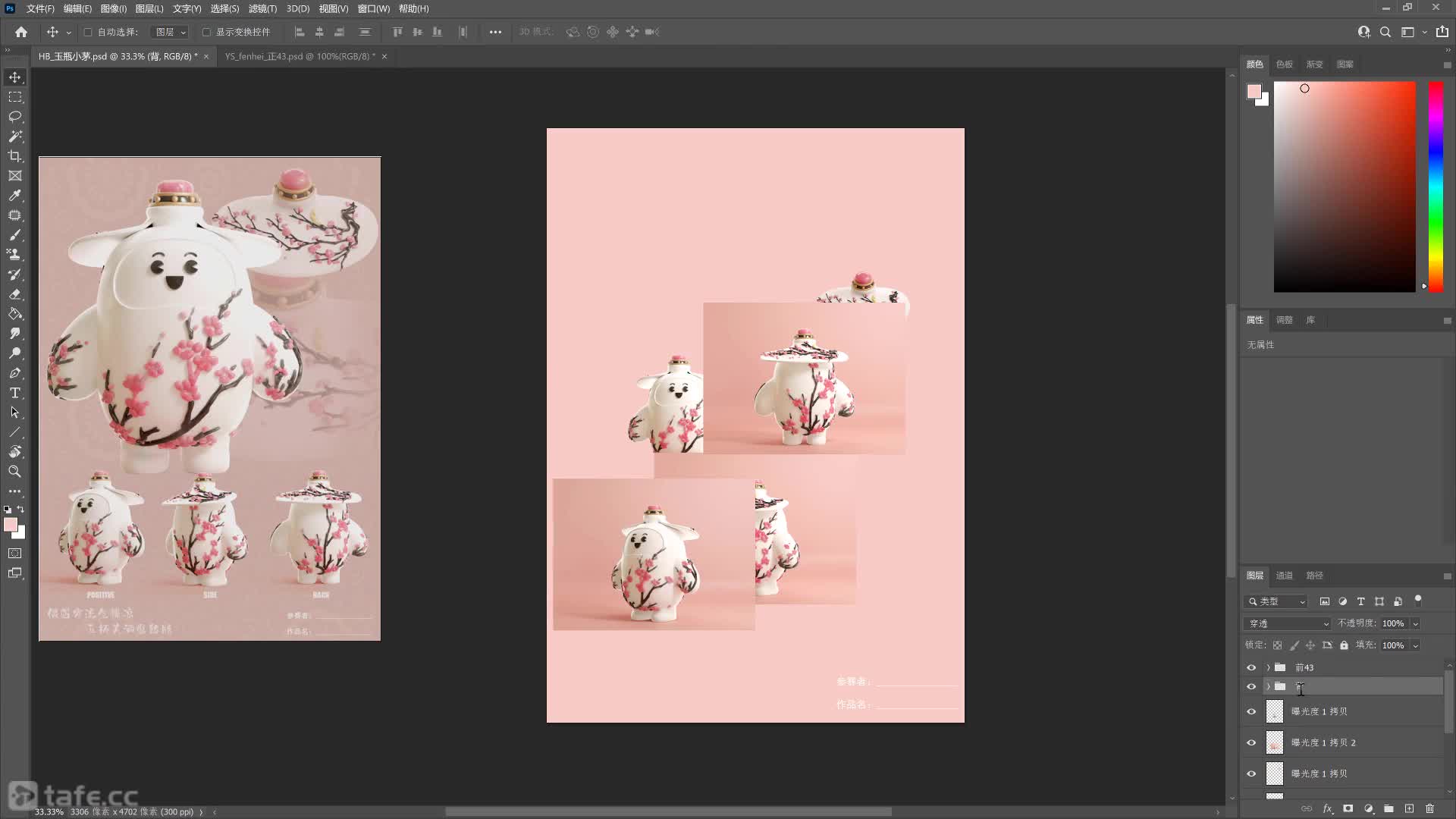Expand the 前43 layer group
The width and height of the screenshot is (1456, 819).
pyautogui.click(x=1268, y=667)
